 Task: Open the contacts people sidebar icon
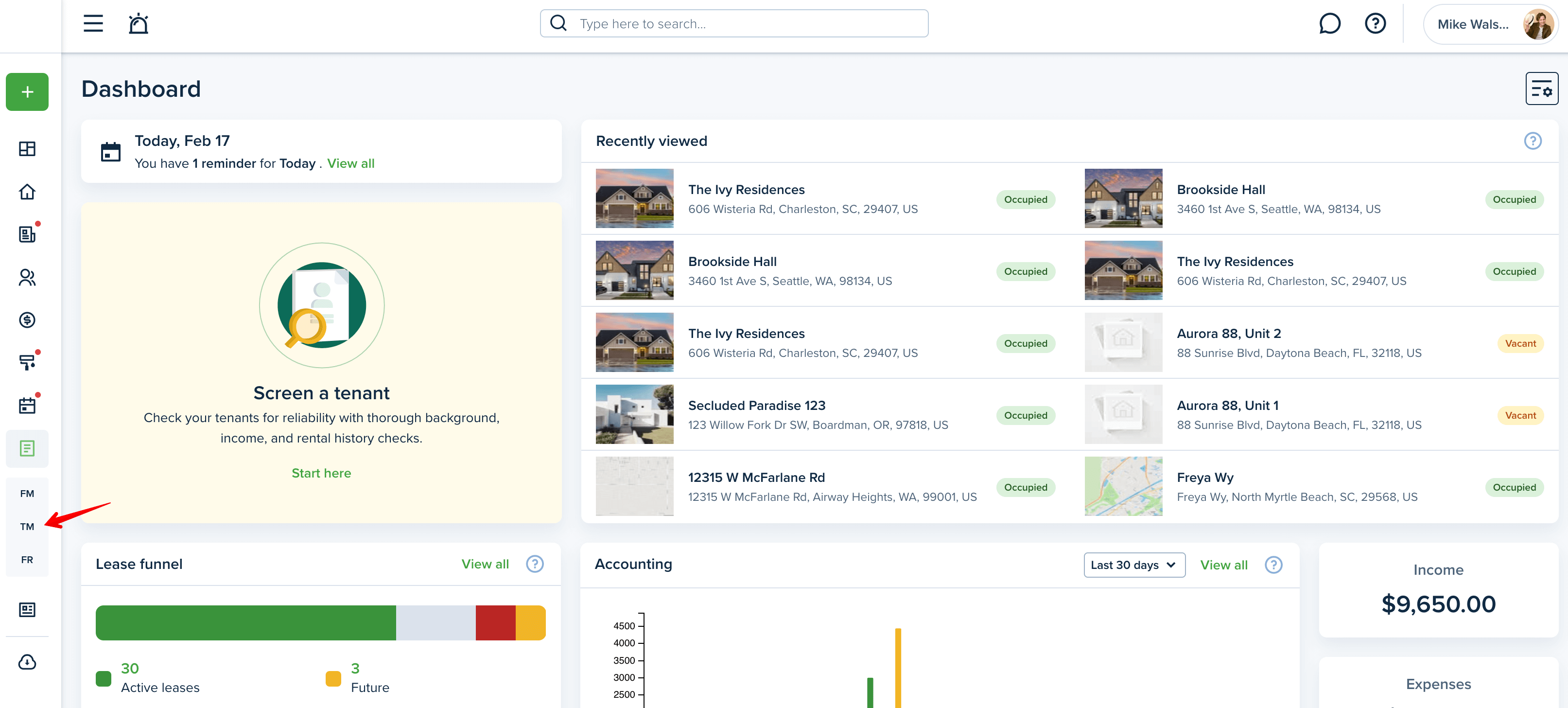(27, 277)
